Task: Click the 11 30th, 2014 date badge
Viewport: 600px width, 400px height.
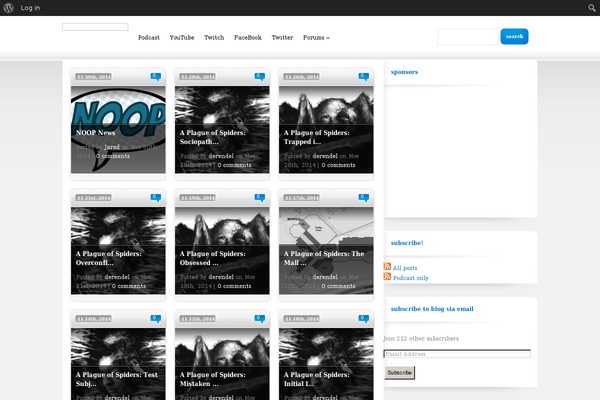Action: (93, 77)
